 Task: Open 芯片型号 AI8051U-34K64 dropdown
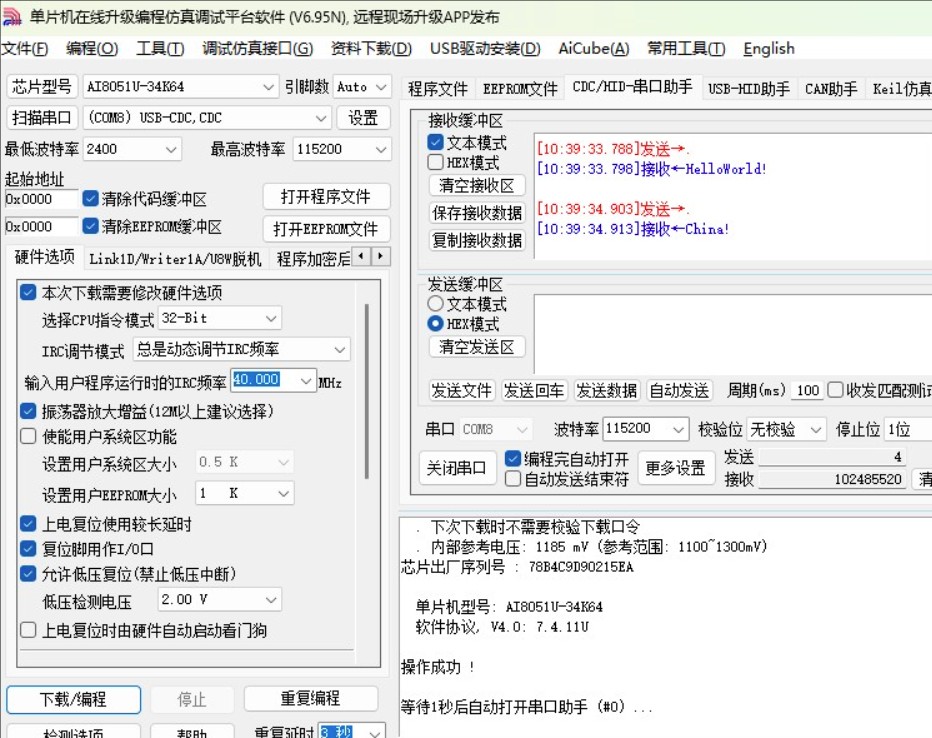pos(180,87)
